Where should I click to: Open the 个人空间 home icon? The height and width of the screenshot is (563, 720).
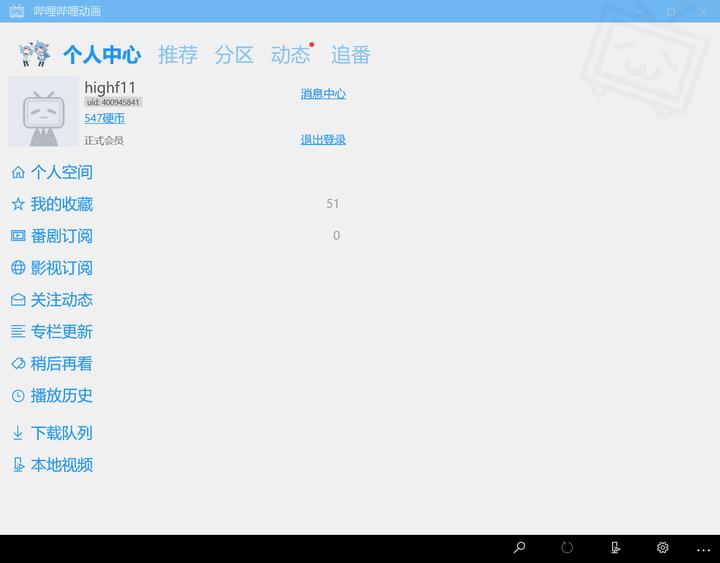[x=18, y=172]
